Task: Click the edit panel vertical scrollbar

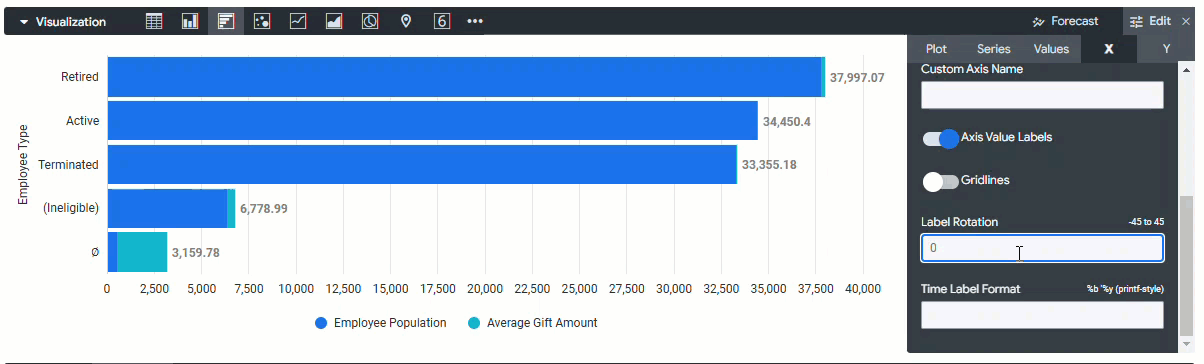Action: 1187,265
